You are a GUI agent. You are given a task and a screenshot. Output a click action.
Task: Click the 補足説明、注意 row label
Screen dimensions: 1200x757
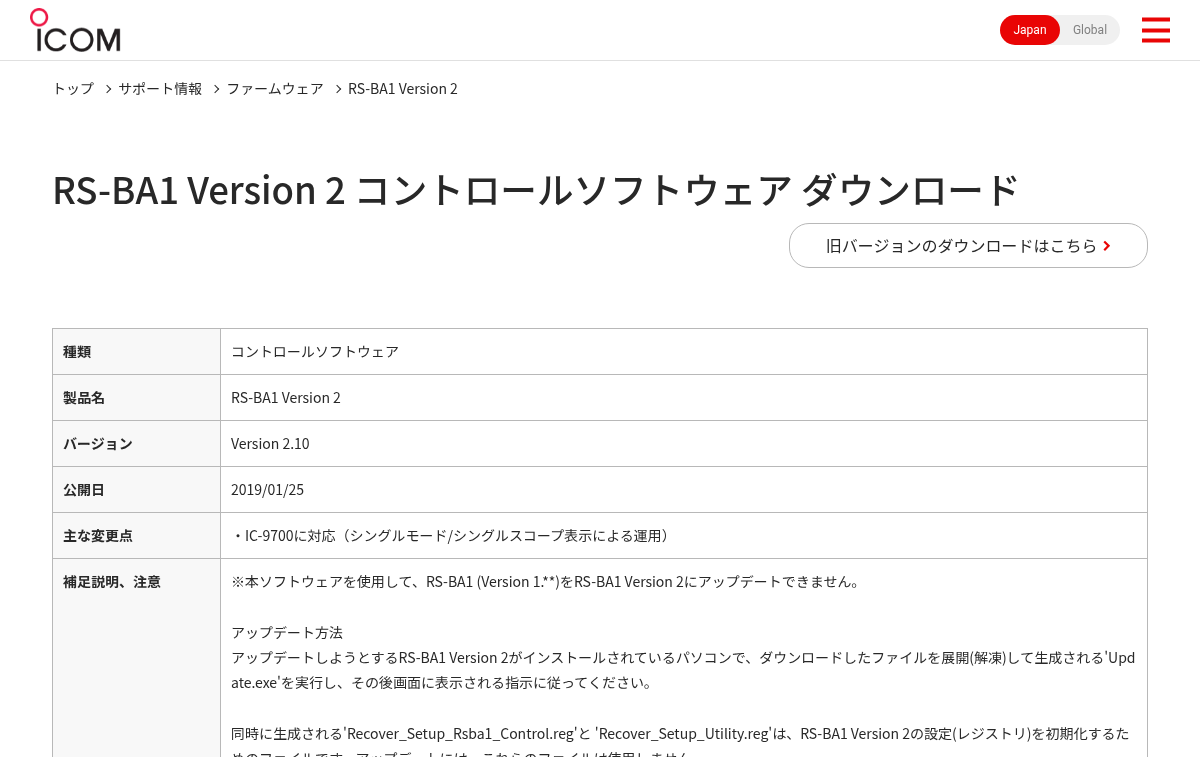point(112,582)
